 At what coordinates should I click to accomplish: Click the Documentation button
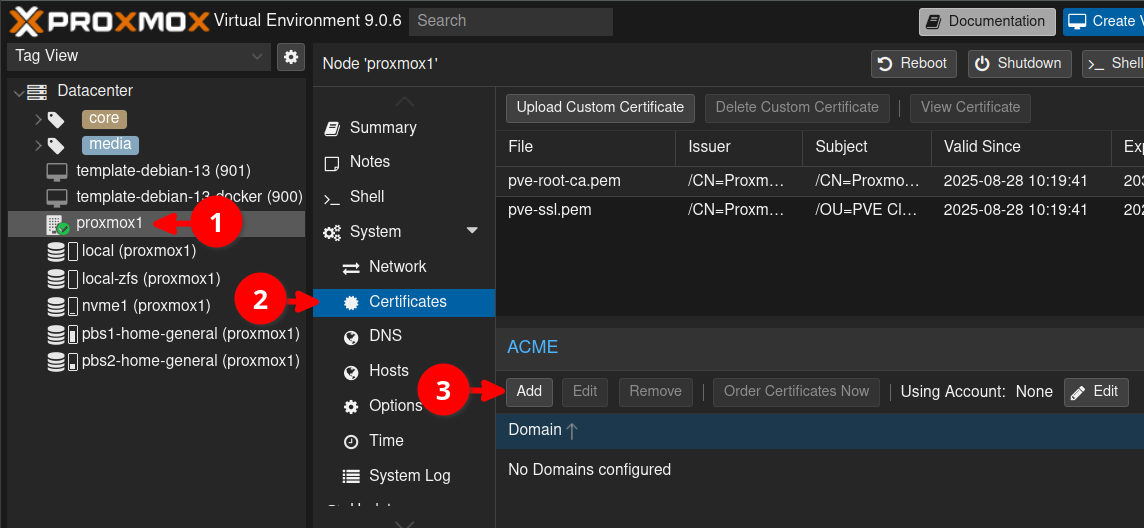pyautogui.click(x=987, y=22)
